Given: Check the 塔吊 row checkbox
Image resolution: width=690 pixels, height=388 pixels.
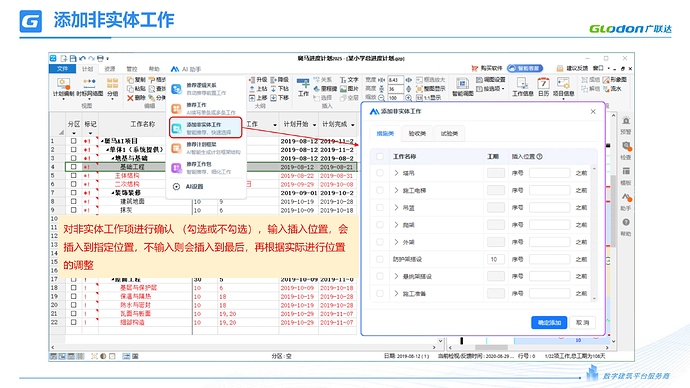Looking at the screenshot, I should 379,173.
